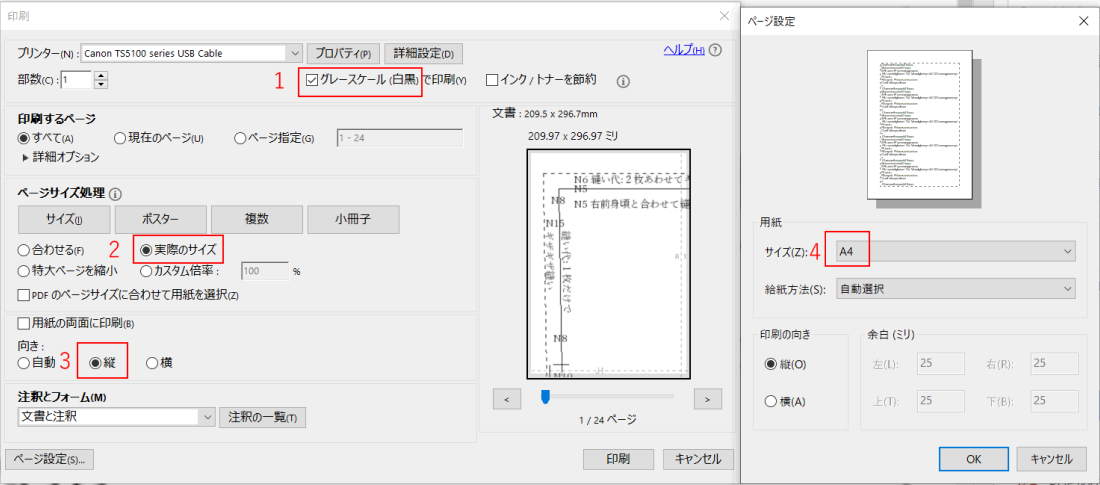This screenshot has height=485, width=1100.
Task: Click the help question mark icon
Action: click(x=715, y=51)
